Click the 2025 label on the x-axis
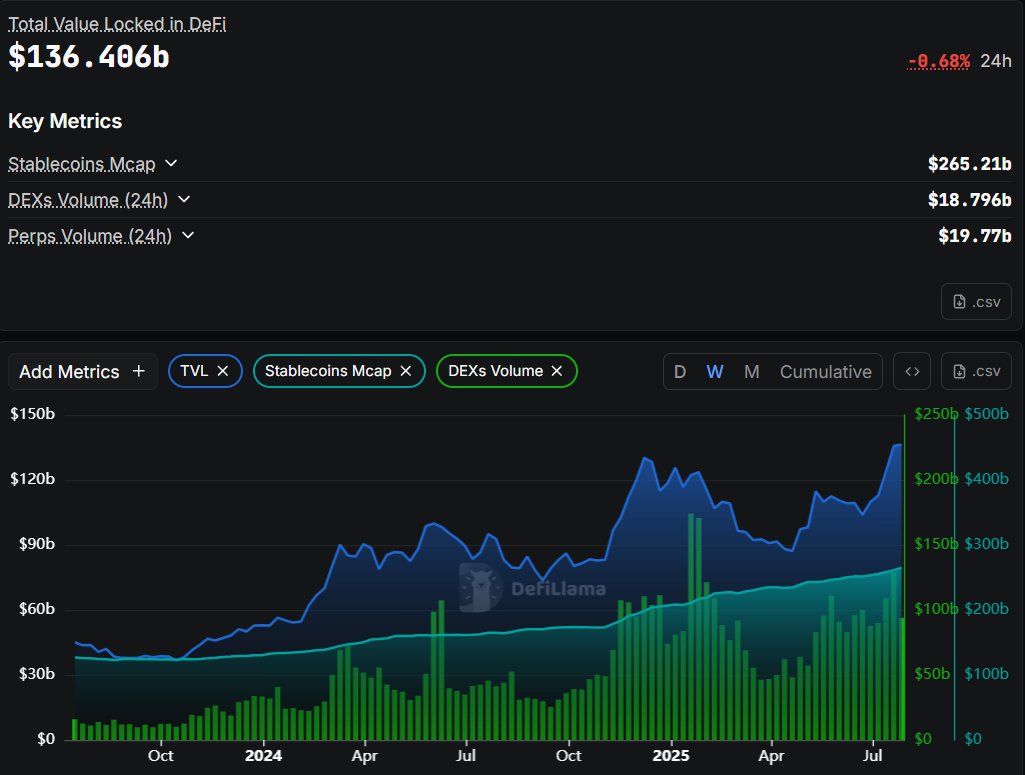 pos(671,756)
